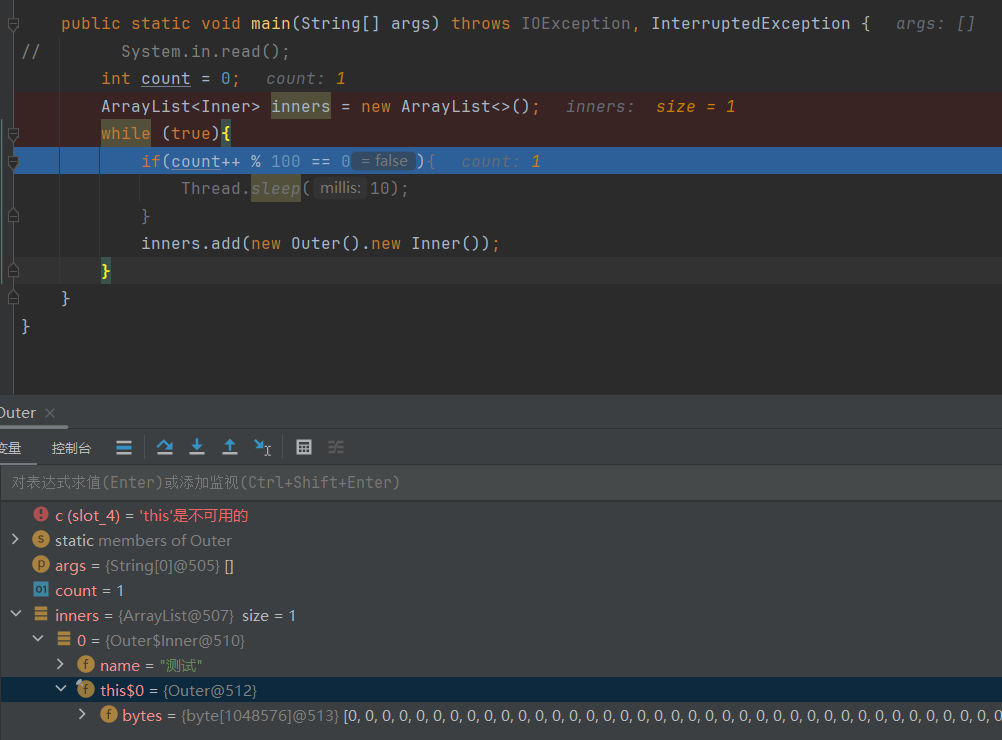
Task: Select the Outer debug session tab
Action: (x=18, y=413)
